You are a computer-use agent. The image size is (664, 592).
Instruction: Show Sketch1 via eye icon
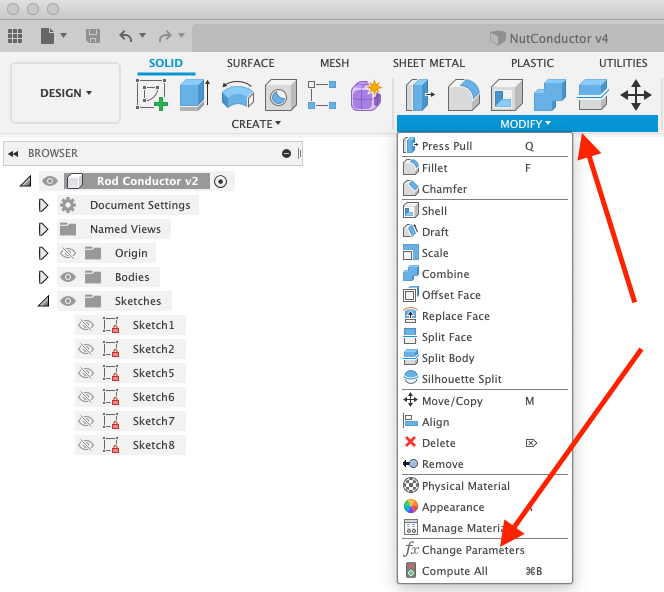(86, 325)
